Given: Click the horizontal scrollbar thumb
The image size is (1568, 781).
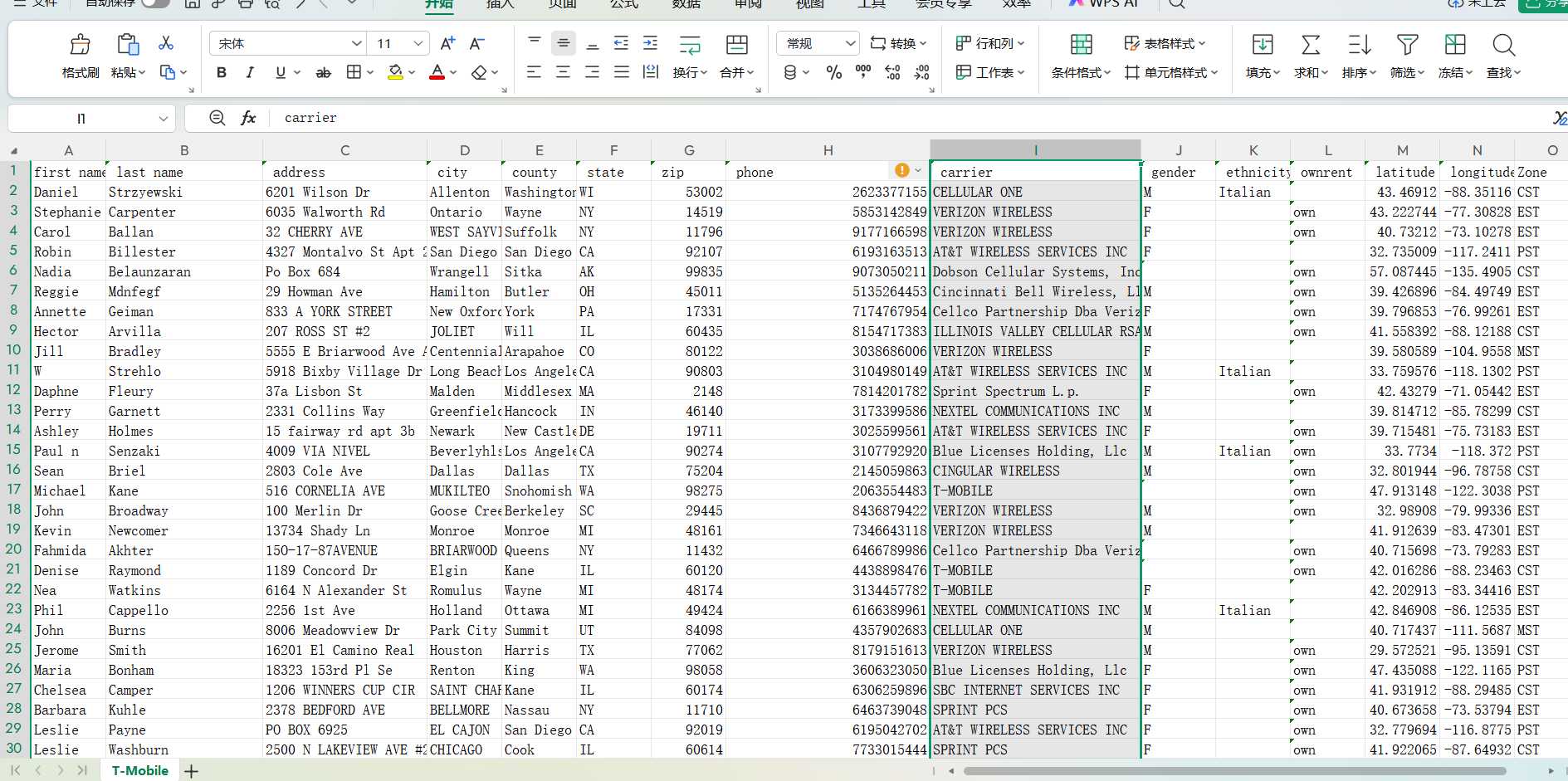Looking at the screenshot, I should [x=1234, y=771].
